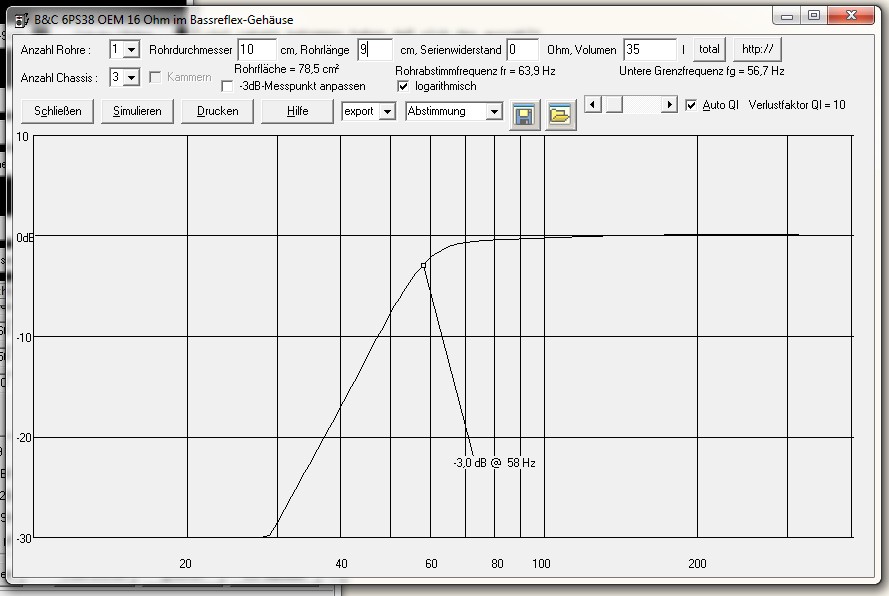The image size is (889, 596).
Task: Click the '-3,0 dB @ 58 Hz' annotation label
Action: click(494, 463)
